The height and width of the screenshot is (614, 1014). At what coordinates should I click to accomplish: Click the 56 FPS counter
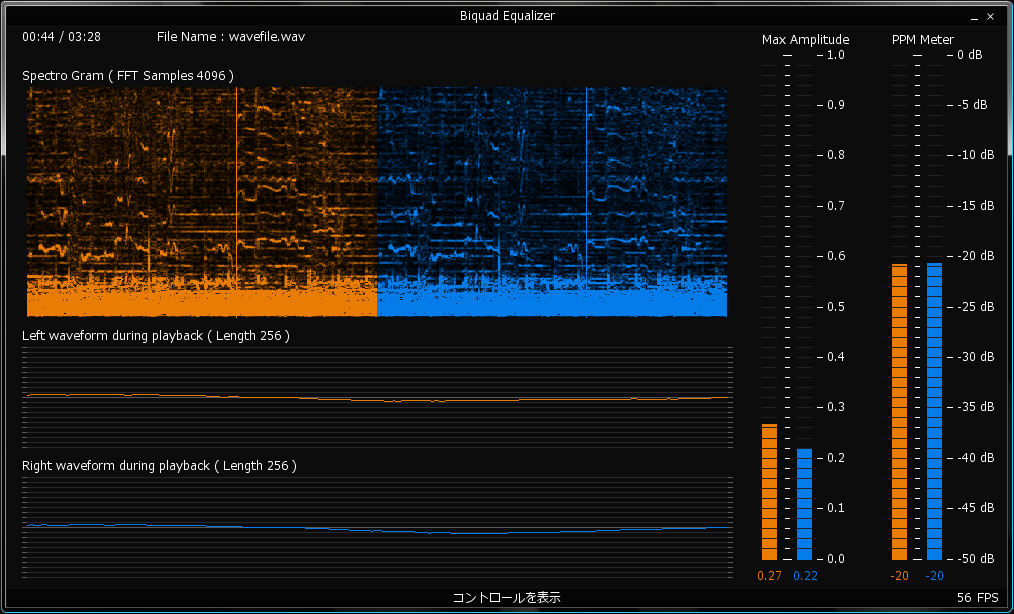977,598
